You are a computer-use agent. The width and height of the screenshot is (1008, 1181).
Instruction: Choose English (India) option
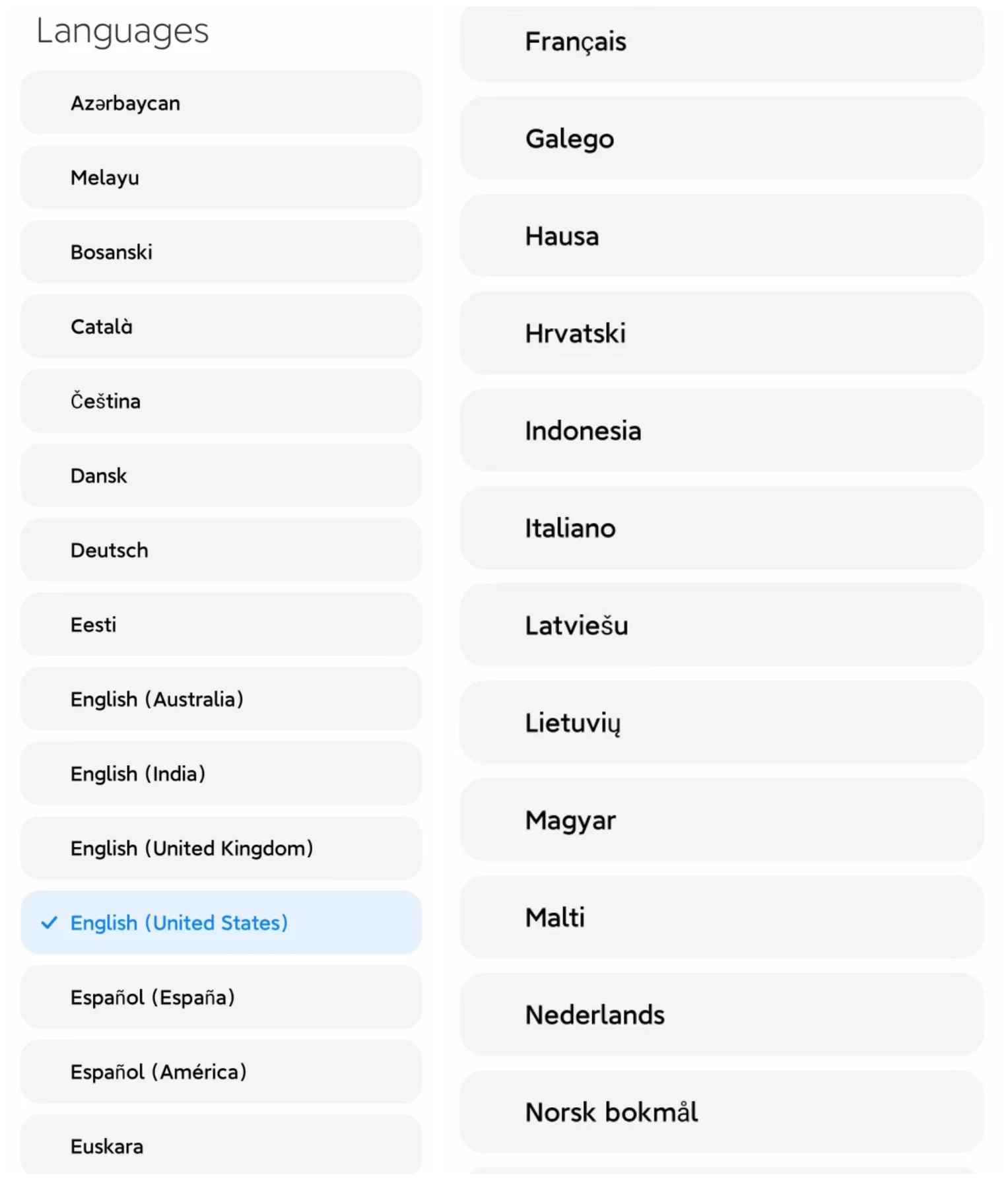pyautogui.click(x=220, y=774)
